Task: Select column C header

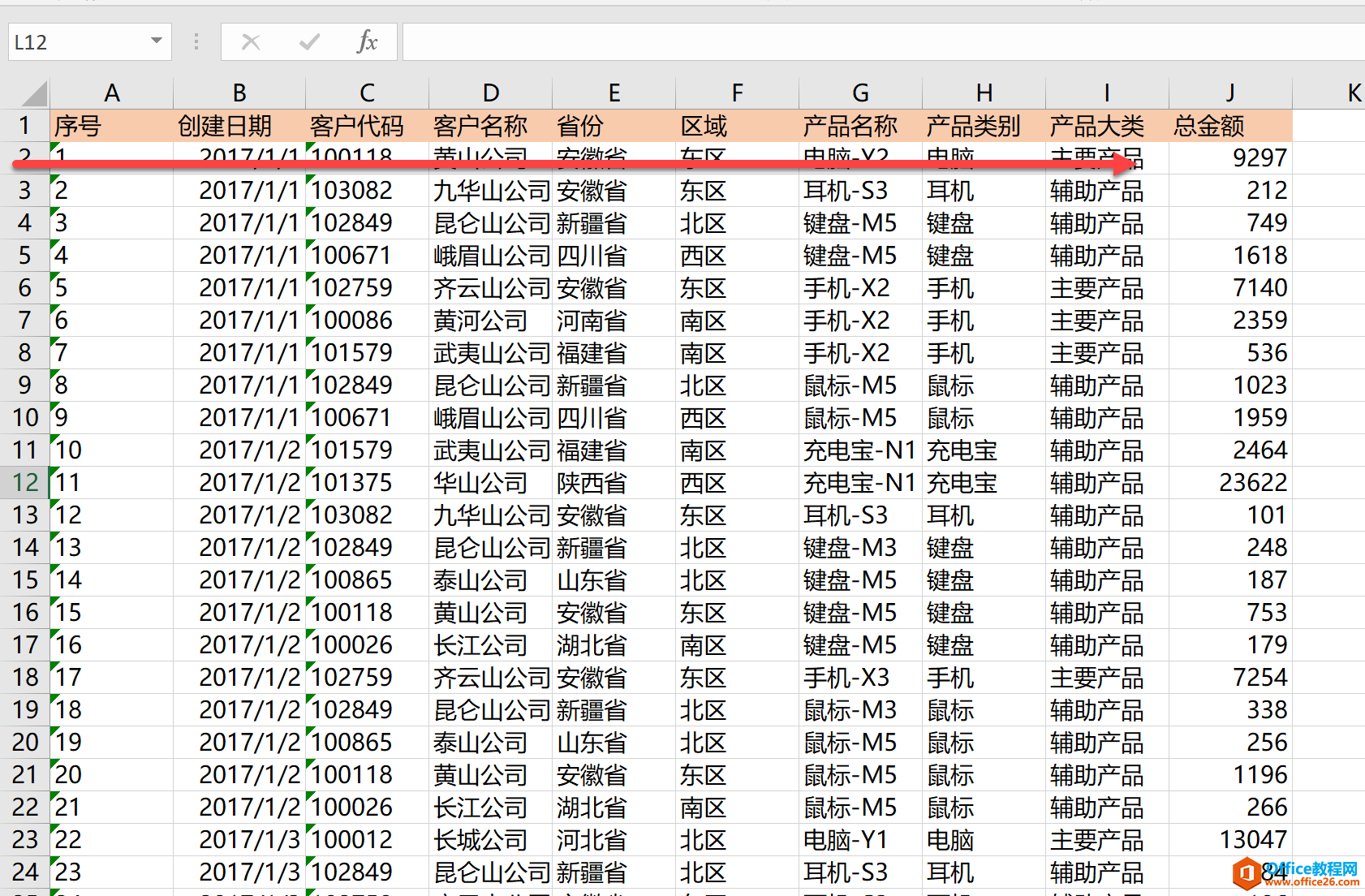Action: click(x=367, y=93)
